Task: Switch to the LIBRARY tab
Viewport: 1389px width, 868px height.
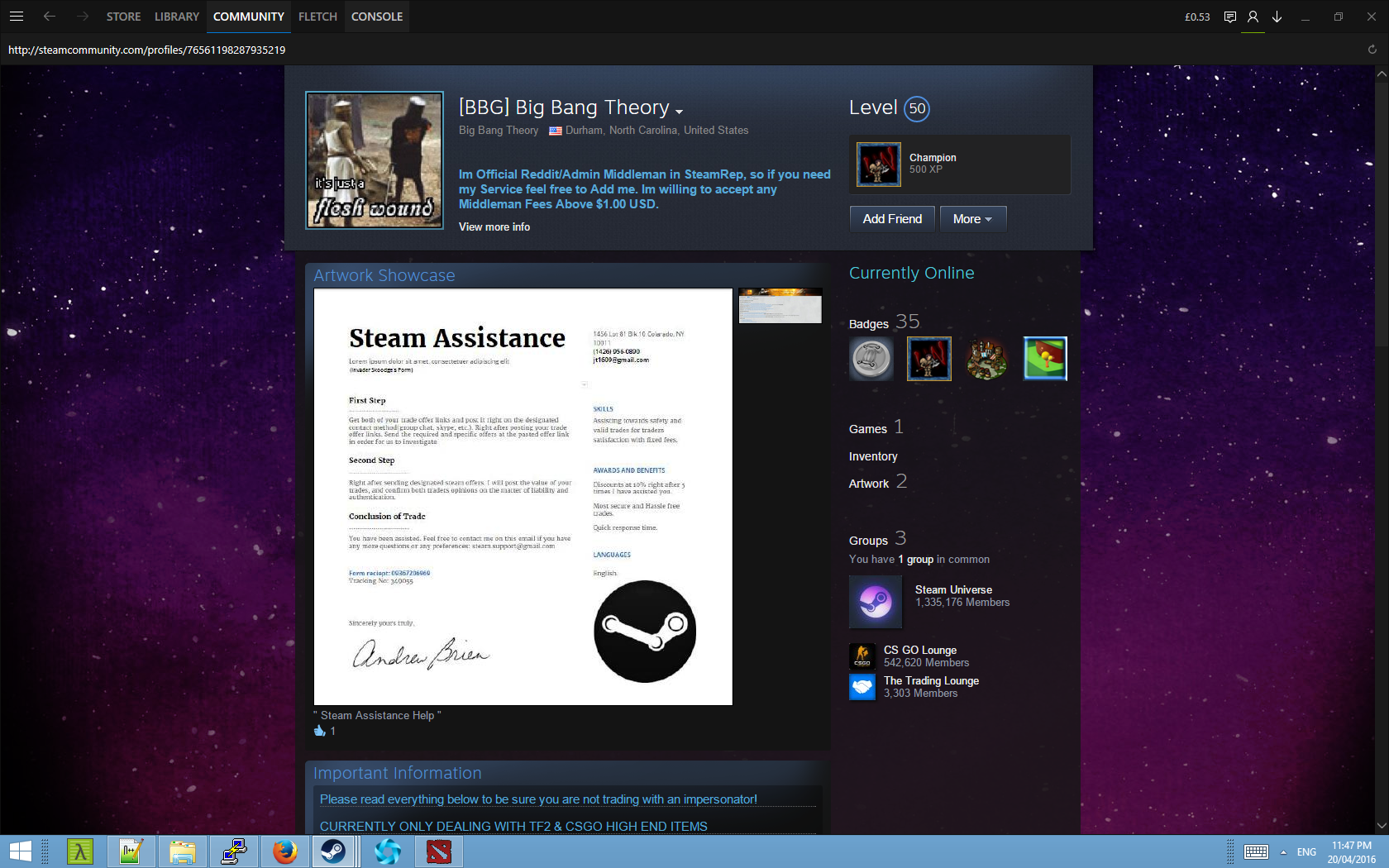Action: [176, 17]
